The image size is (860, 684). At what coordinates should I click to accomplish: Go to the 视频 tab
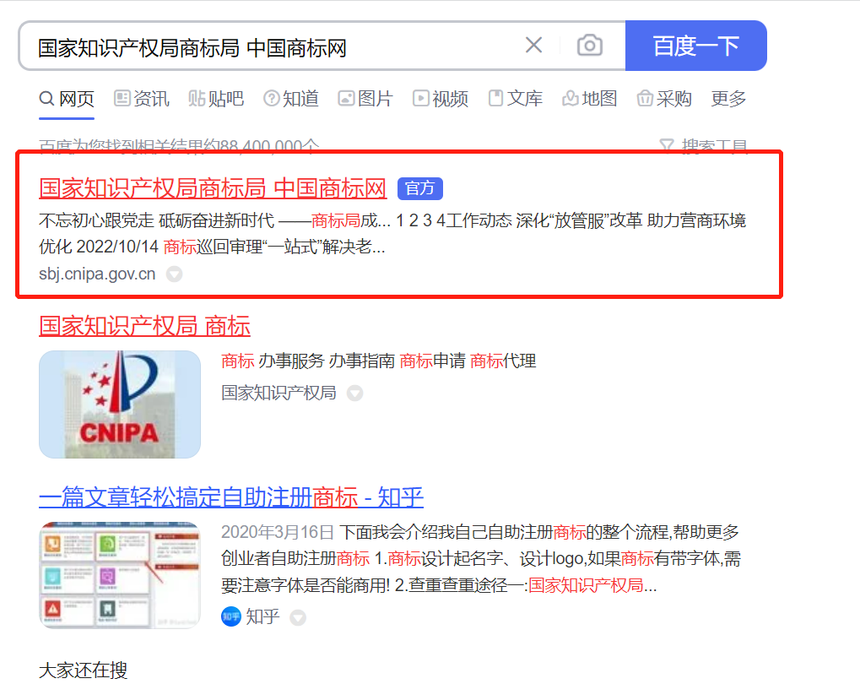440,99
